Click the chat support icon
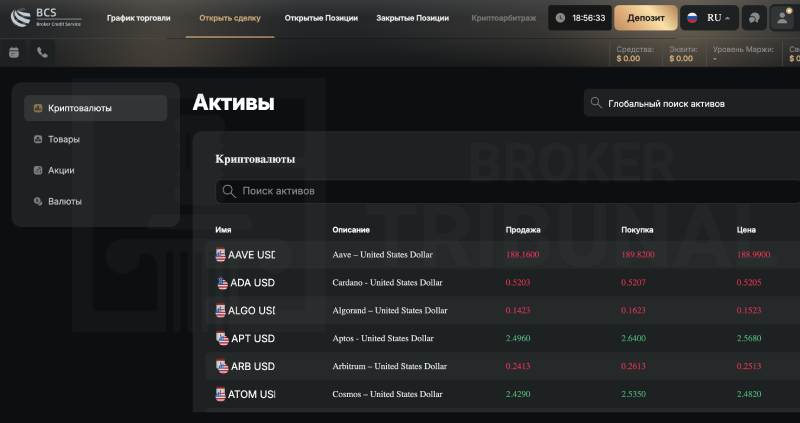This screenshot has height=423, width=800. [x=753, y=18]
